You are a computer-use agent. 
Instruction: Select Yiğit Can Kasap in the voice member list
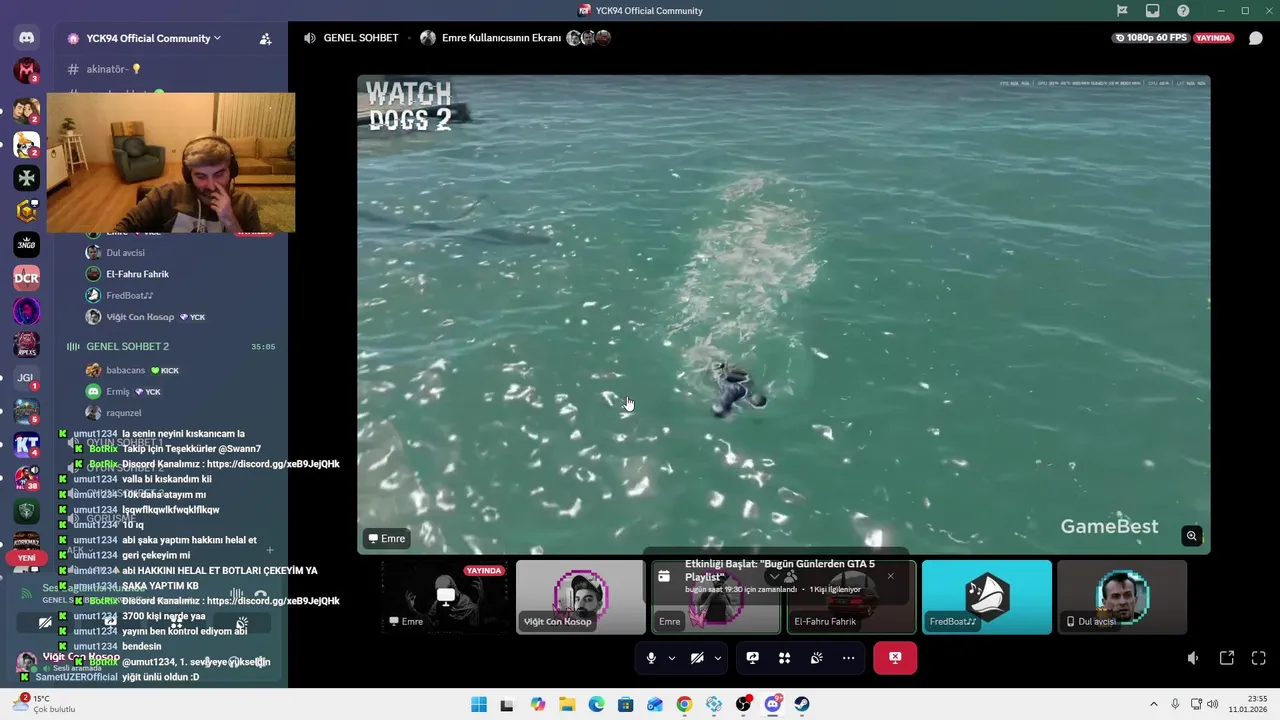tap(140, 317)
